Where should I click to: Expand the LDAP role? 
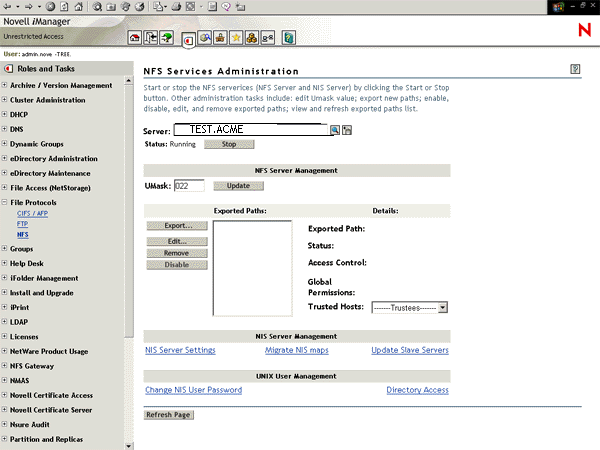pos(4,321)
